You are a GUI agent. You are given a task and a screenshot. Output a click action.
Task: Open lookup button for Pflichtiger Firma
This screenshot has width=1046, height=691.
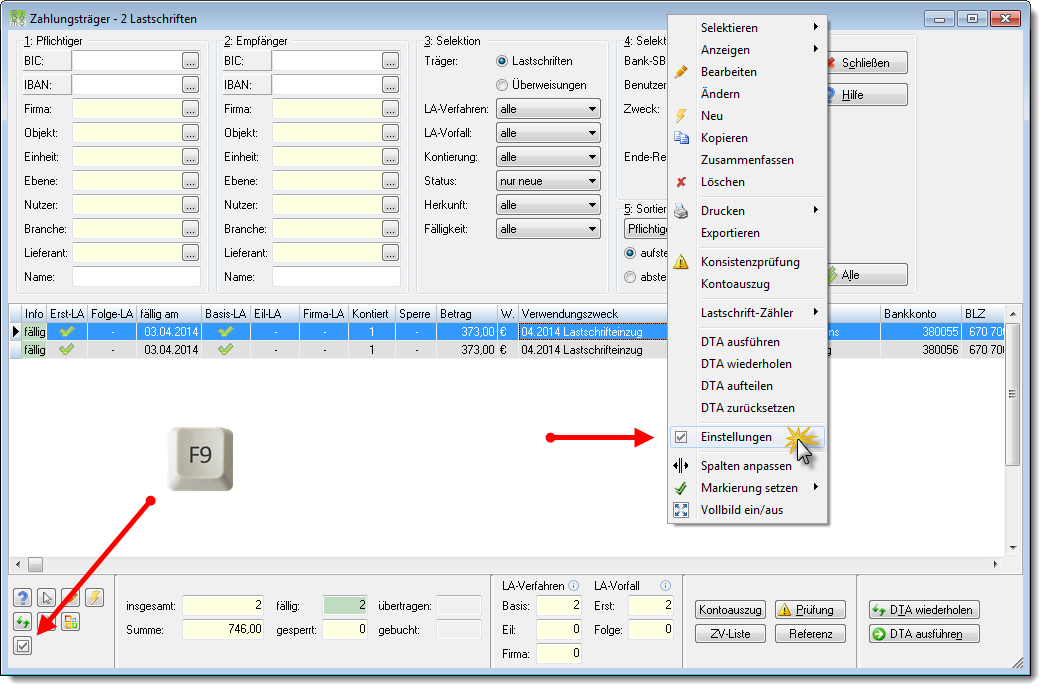(x=191, y=109)
